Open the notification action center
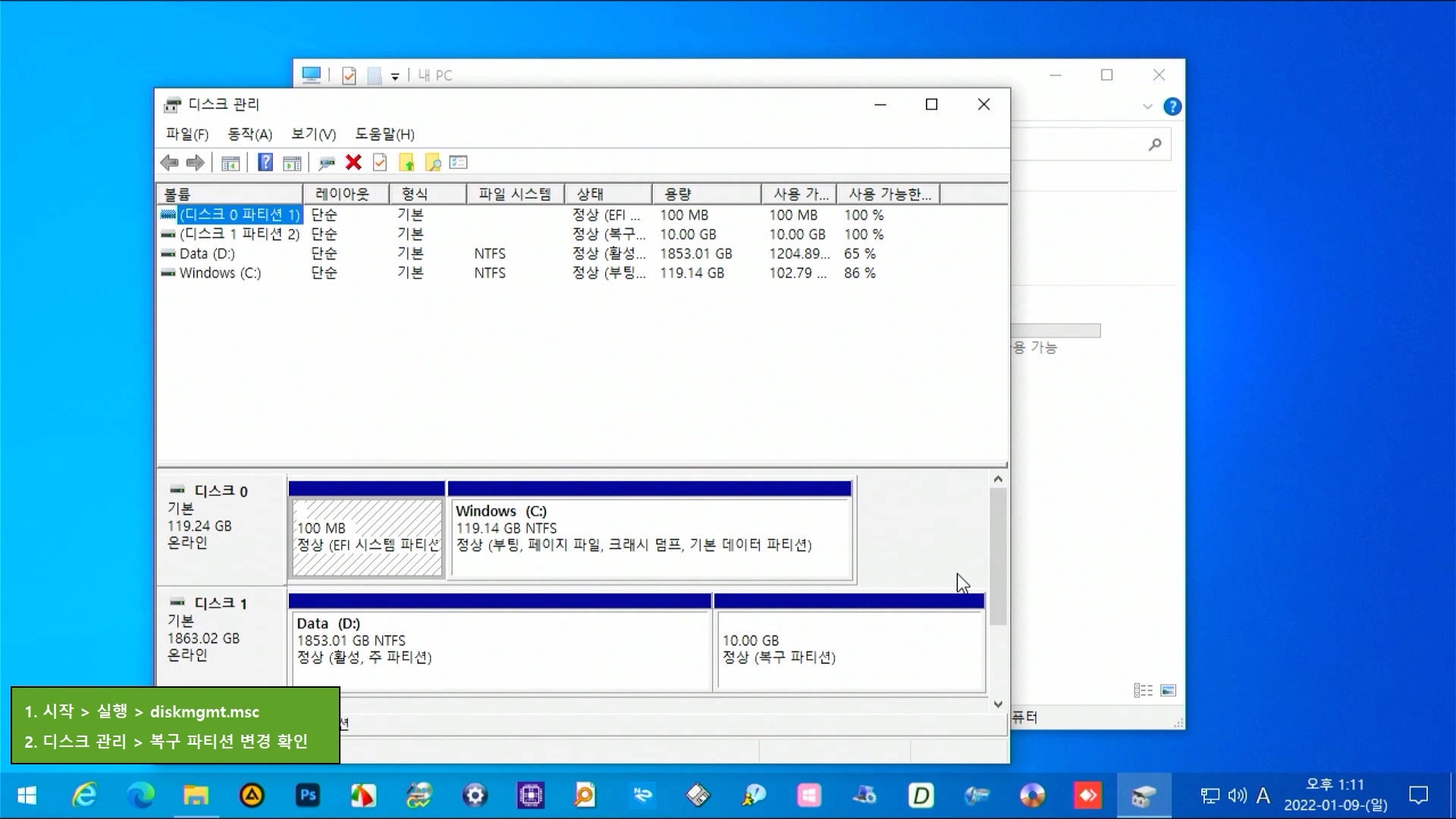The width and height of the screenshot is (1456, 819). (1418, 795)
